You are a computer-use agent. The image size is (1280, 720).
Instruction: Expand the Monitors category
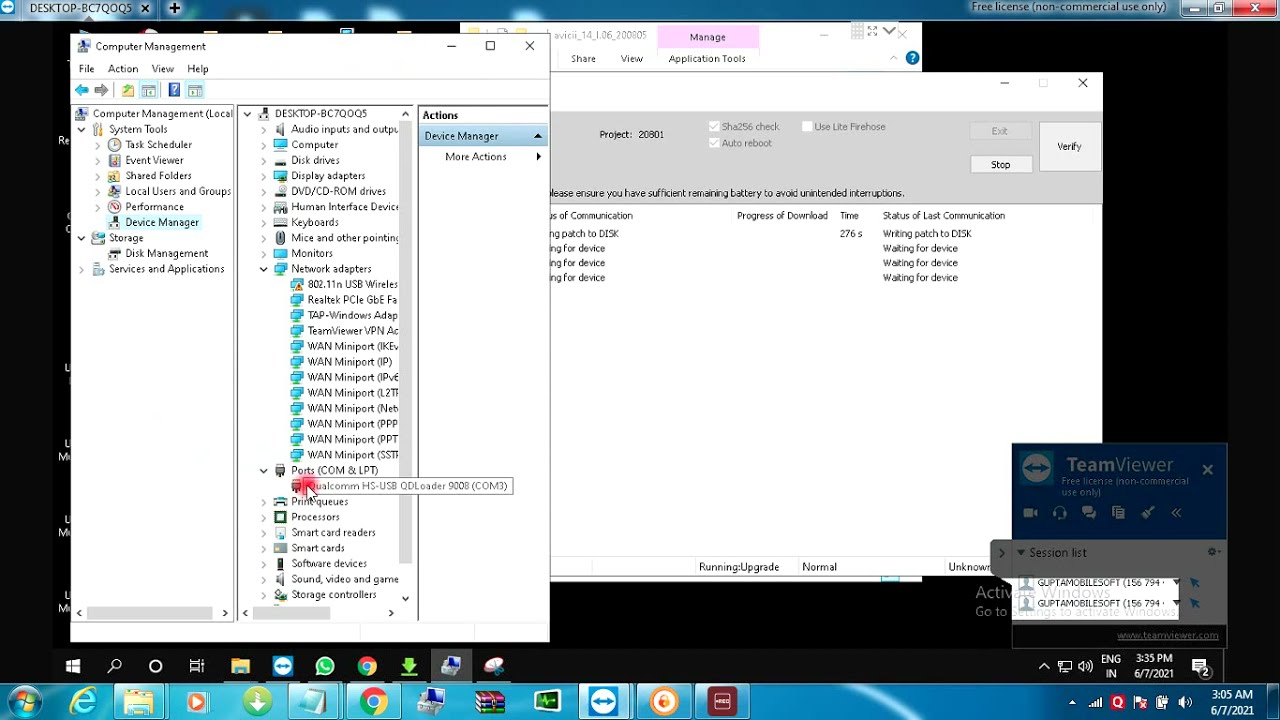pos(264,253)
